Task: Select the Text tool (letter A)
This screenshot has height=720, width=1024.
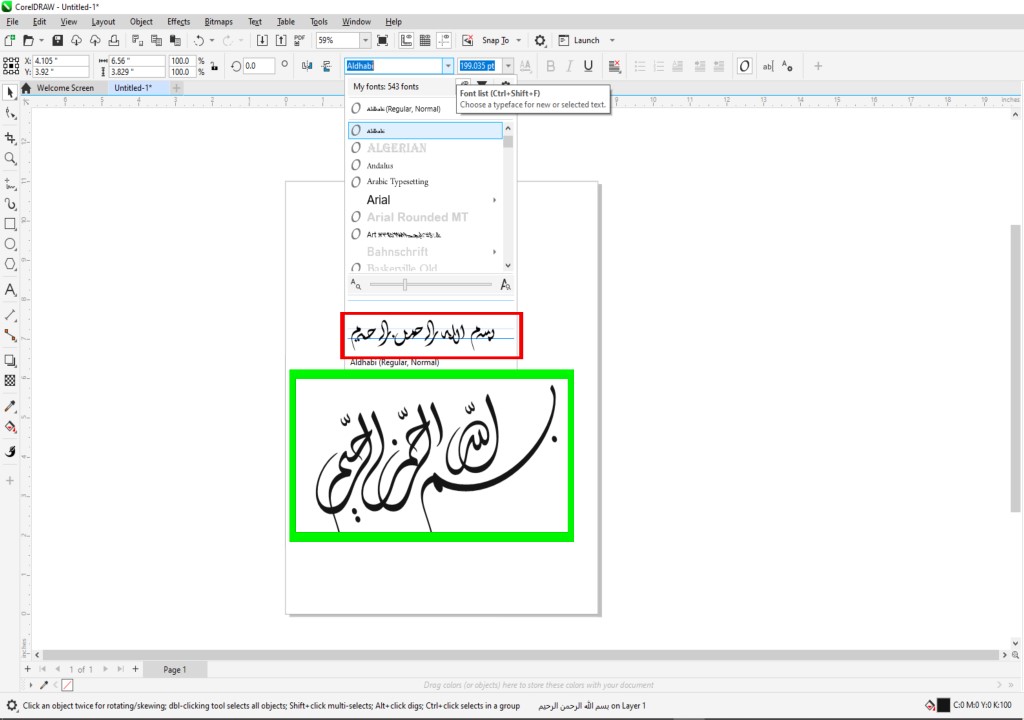Action: 10,289
